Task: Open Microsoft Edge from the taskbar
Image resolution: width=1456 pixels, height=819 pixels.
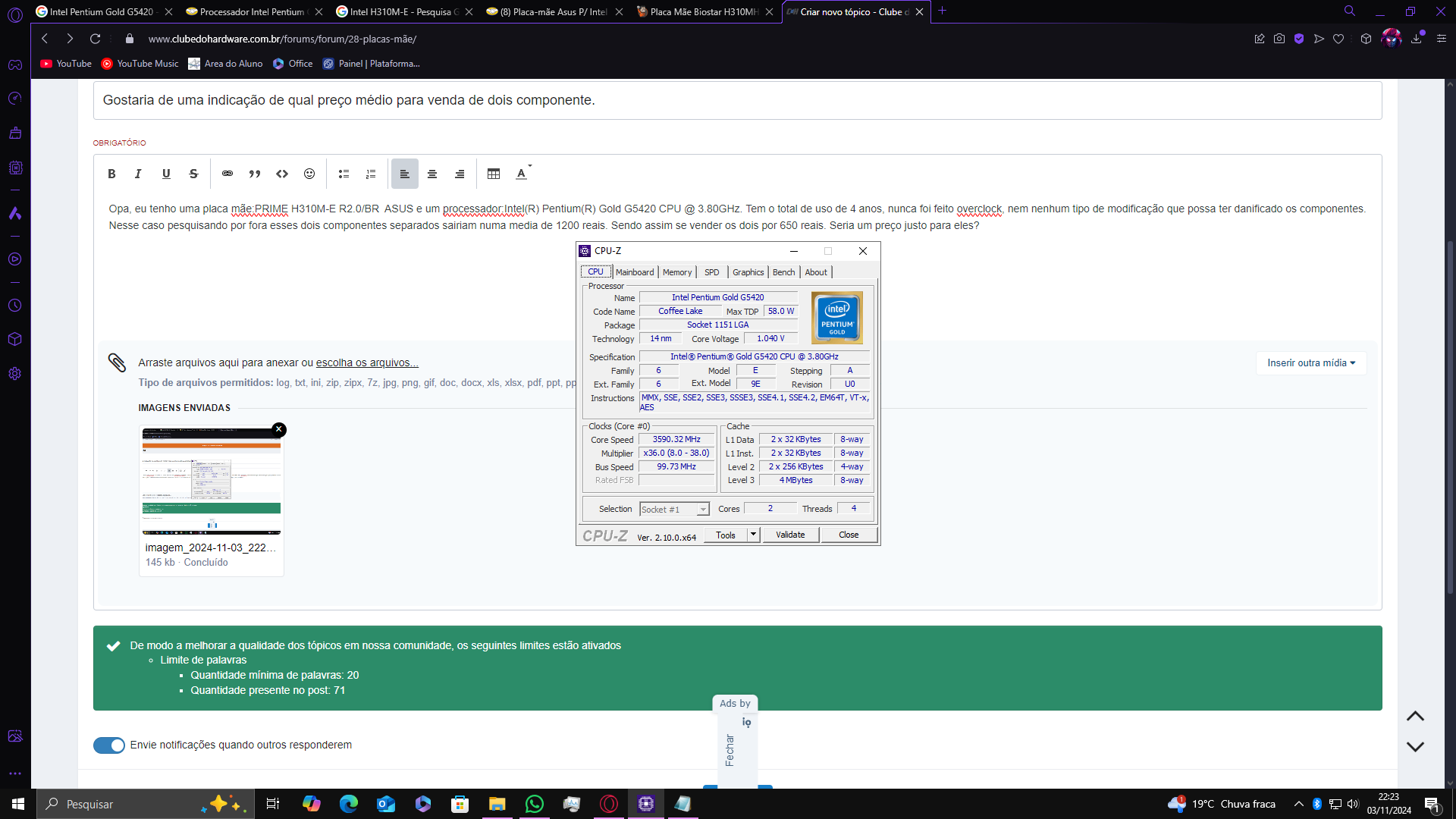Action: pos(349,804)
